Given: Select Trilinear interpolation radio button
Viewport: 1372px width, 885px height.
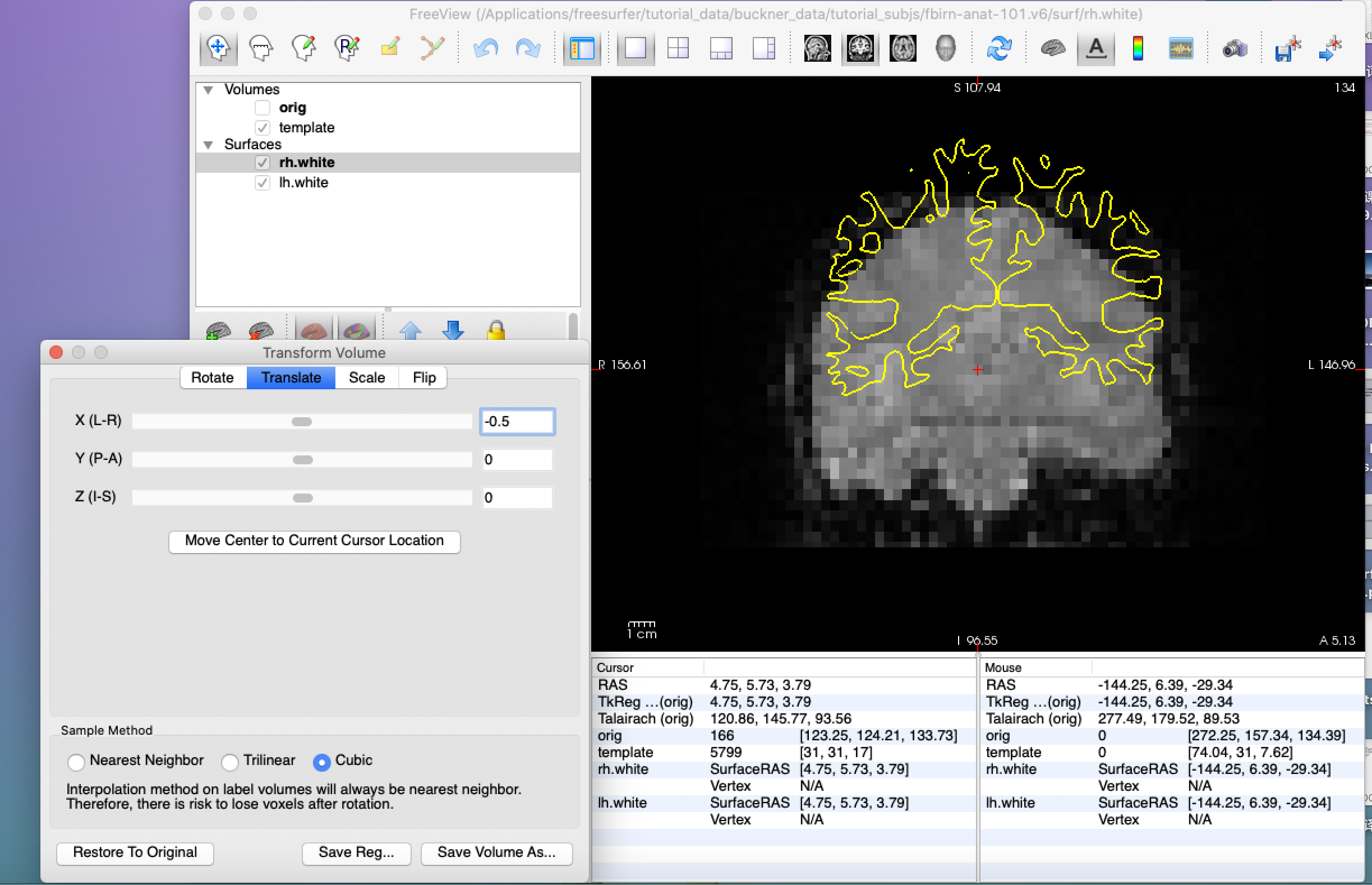Looking at the screenshot, I should pos(230,762).
